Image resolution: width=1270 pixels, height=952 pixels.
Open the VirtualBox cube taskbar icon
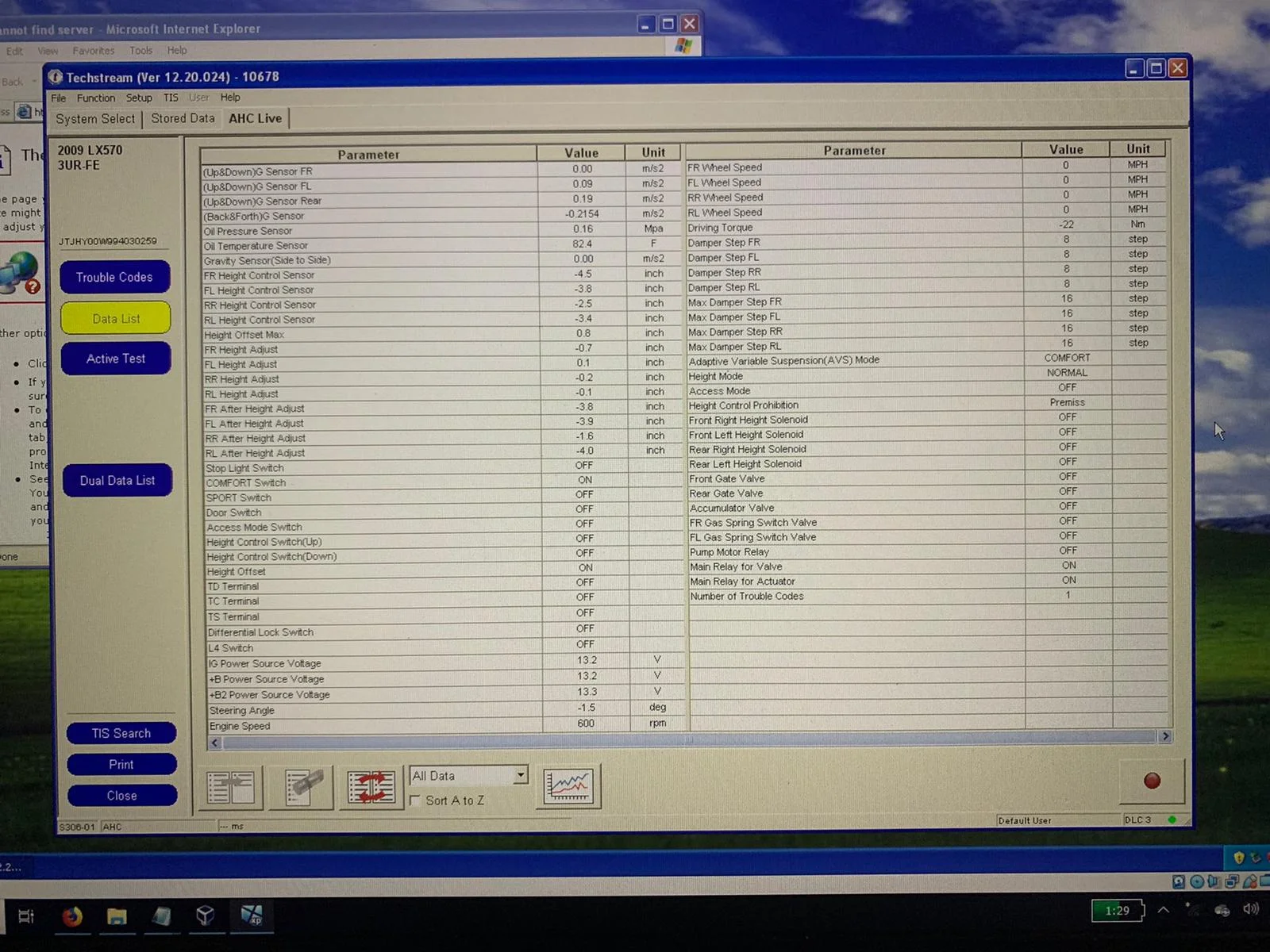[205, 916]
